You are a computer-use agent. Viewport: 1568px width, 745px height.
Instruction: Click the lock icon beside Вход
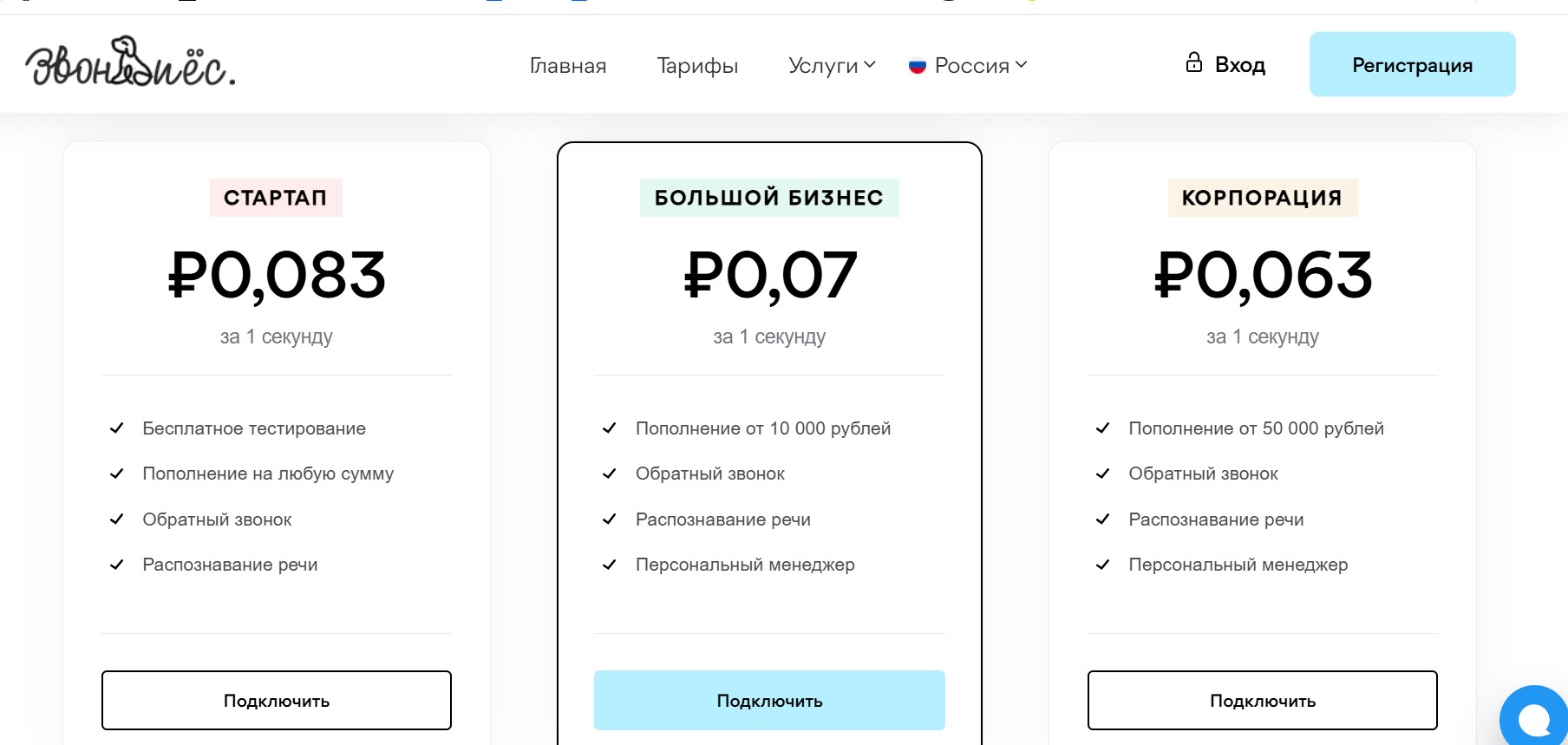(x=1194, y=62)
